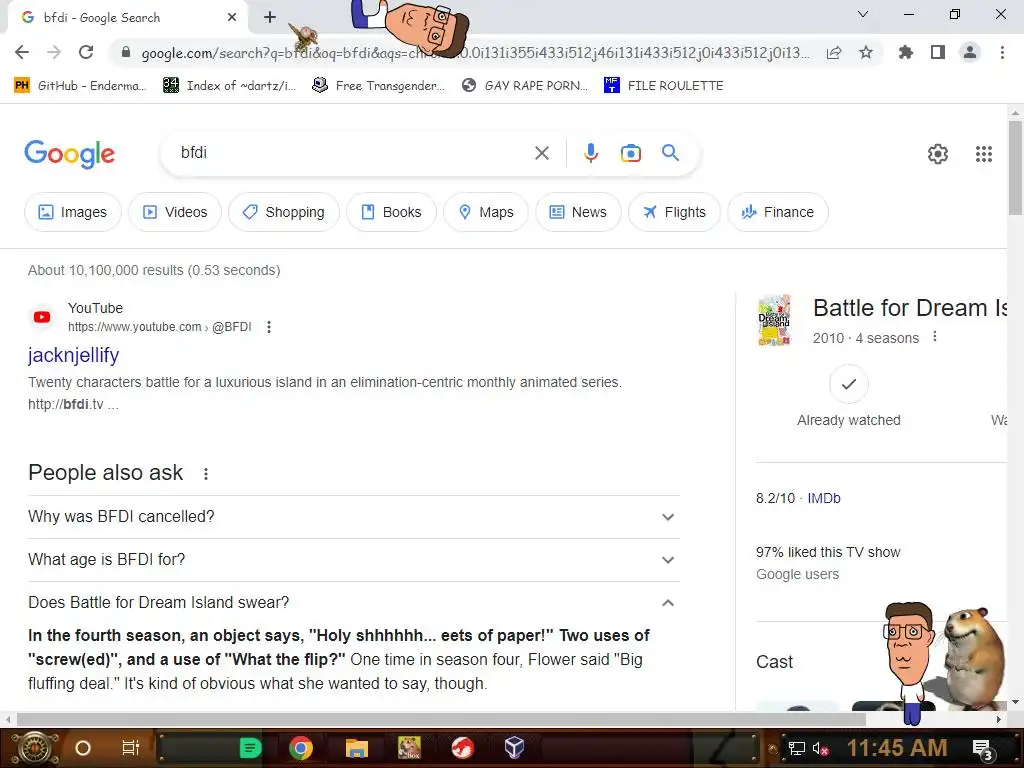Screen dimensions: 1024x768
Task: Open the Chrome three-dot menu
Action: (x=1002, y=52)
